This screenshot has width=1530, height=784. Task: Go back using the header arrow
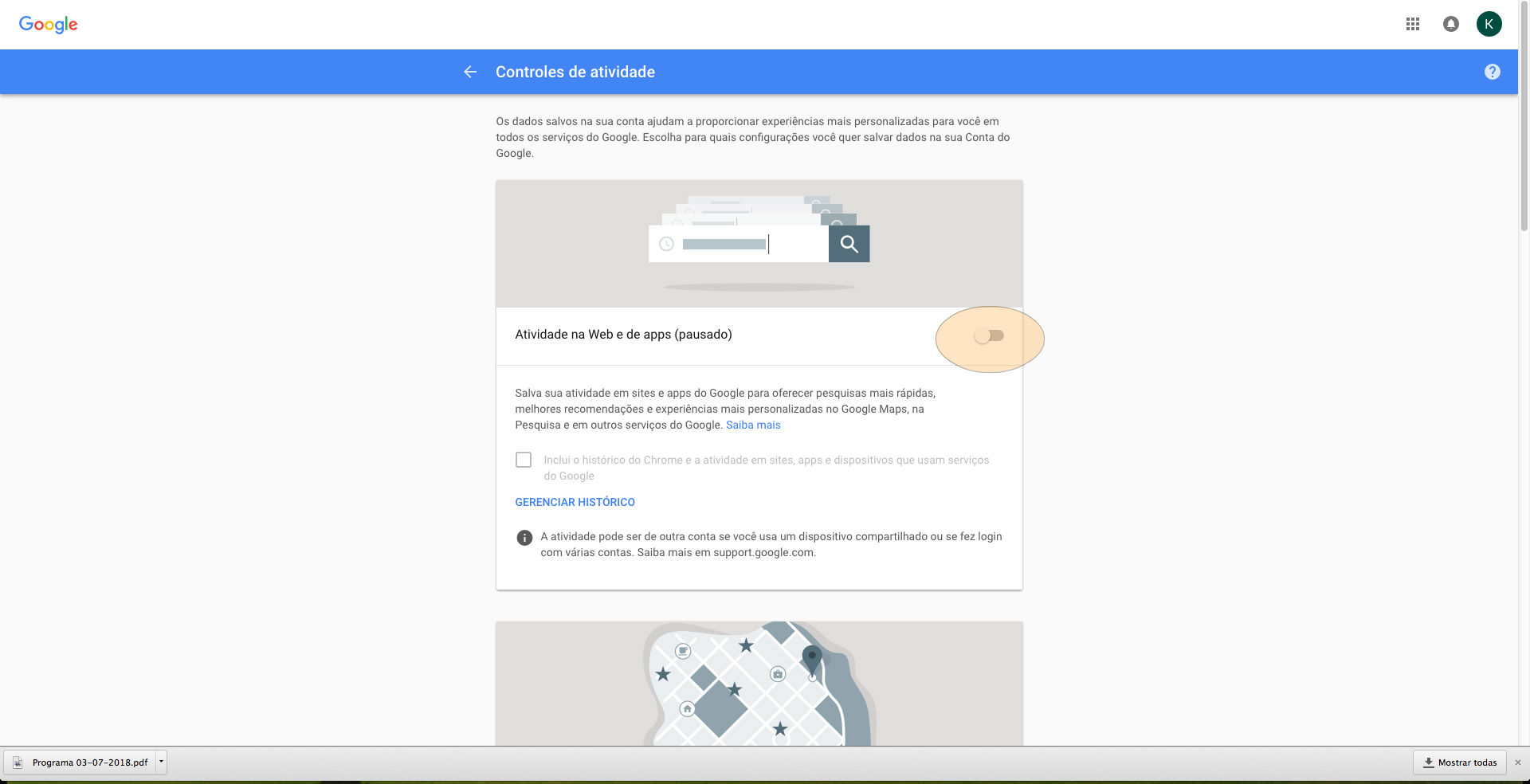click(x=470, y=72)
